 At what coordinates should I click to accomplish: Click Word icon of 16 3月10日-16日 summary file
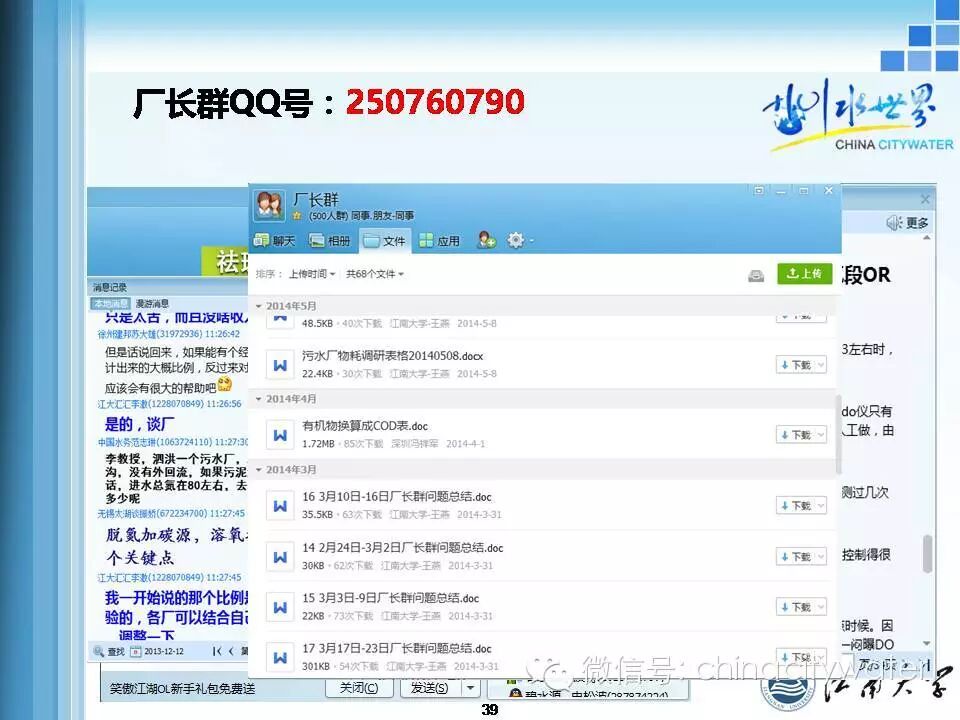[x=280, y=506]
